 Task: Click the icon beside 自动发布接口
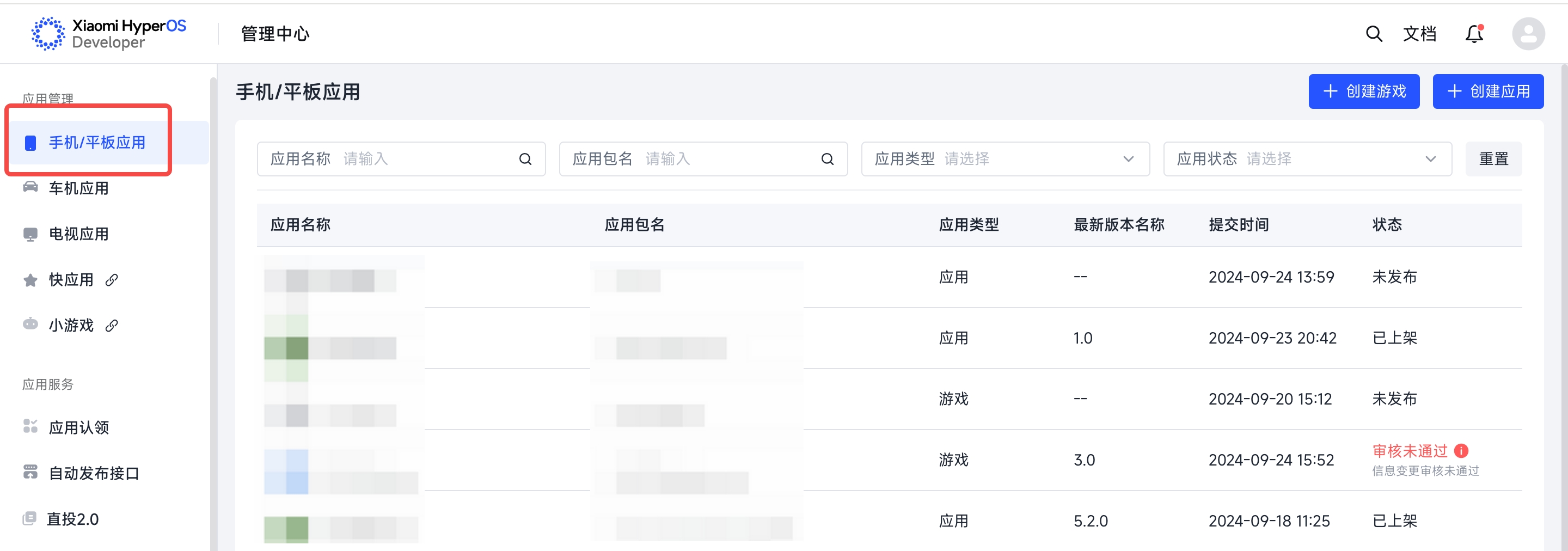[30, 472]
